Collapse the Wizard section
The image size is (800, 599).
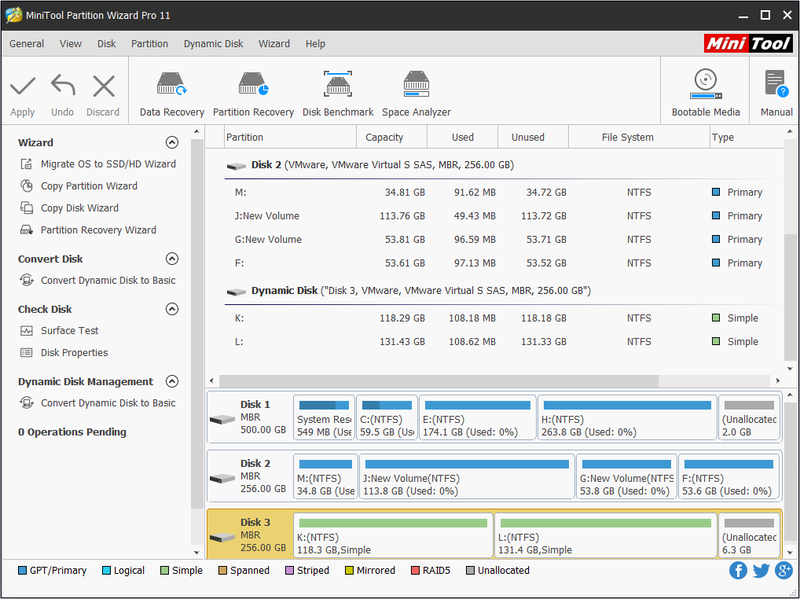tap(172, 142)
